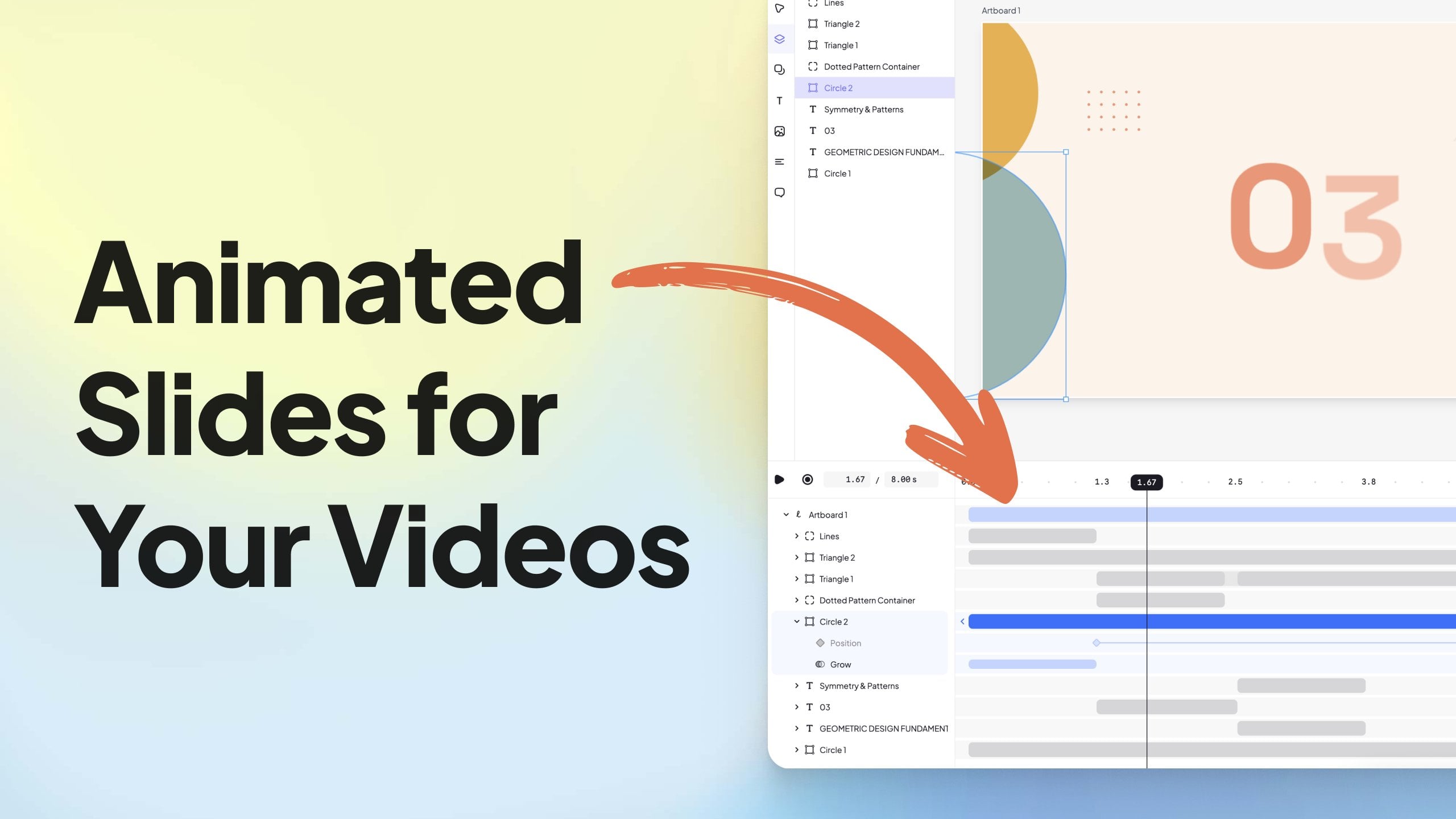Click the playhead marker at 1.67
This screenshot has height=819, width=1456.
tap(1147, 482)
